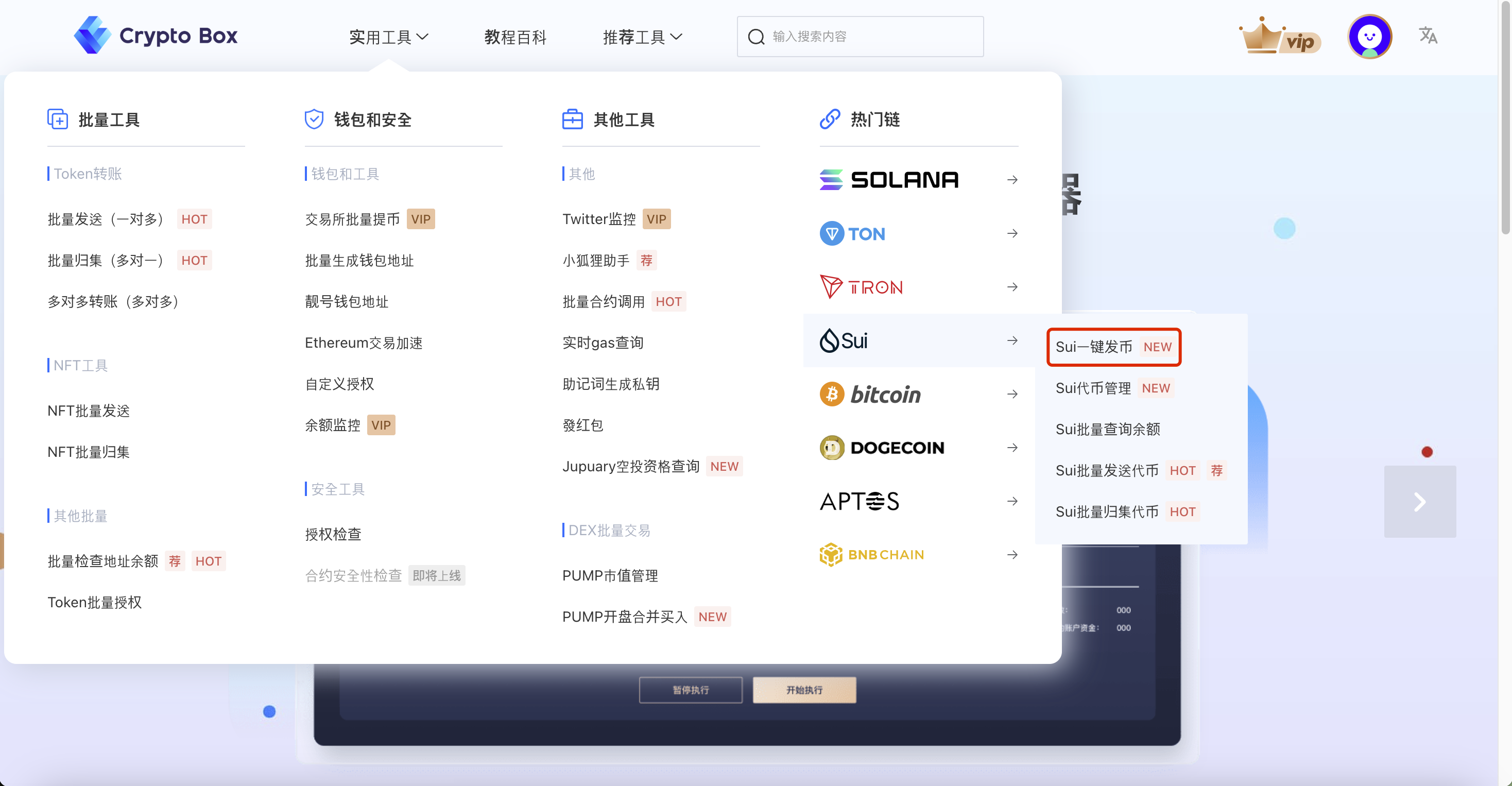This screenshot has width=1512, height=786.
Task: Open 实时gas查询 link
Action: [x=603, y=342]
